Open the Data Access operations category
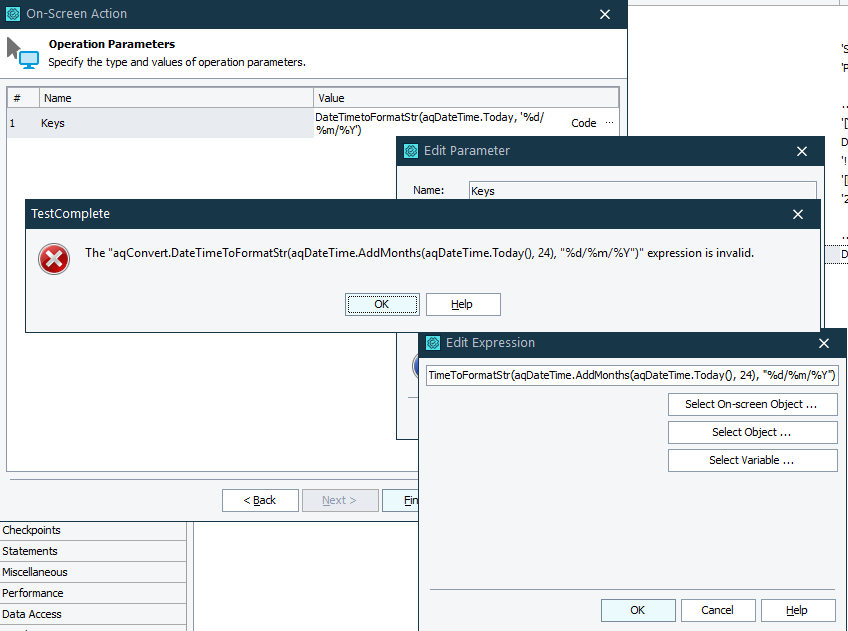The height and width of the screenshot is (631, 848). pyautogui.click(x=32, y=614)
